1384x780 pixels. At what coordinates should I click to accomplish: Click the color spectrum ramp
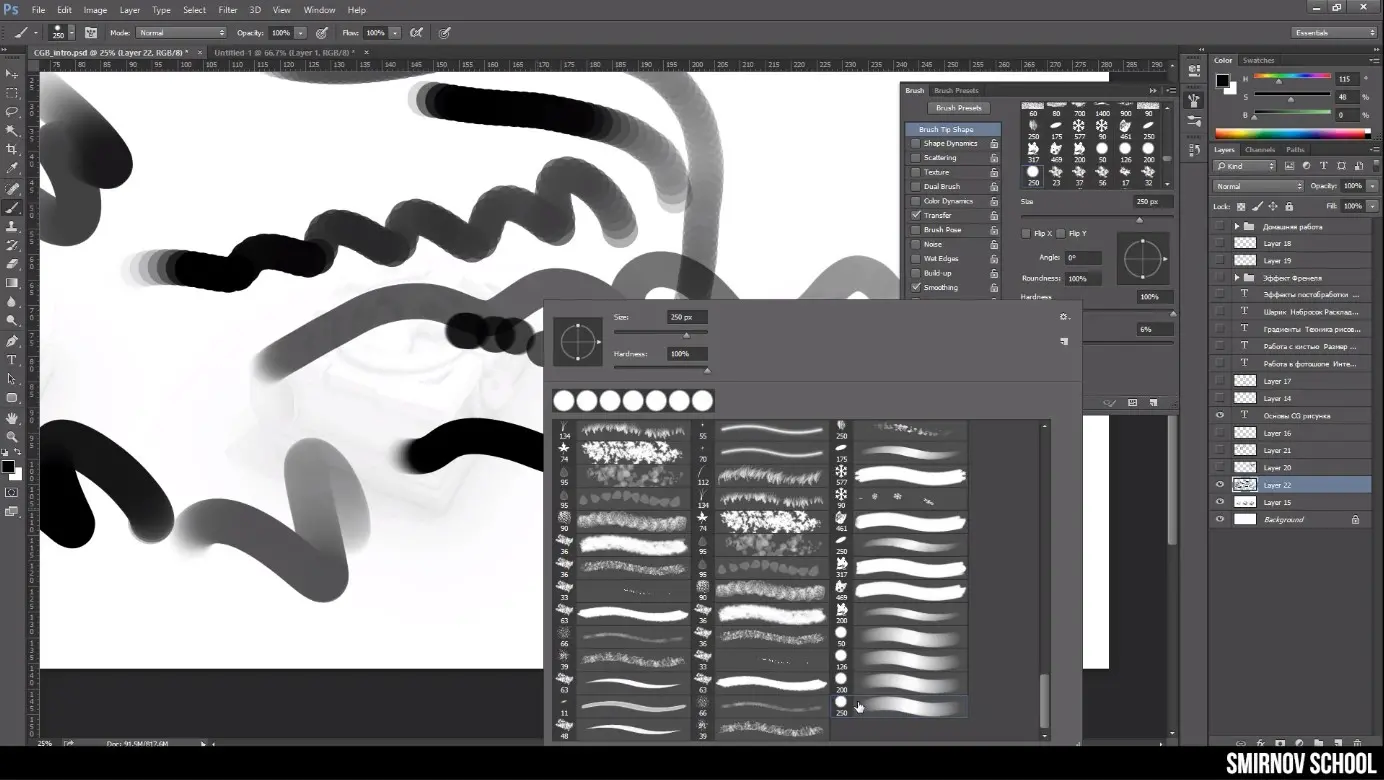coord(1292,133)
